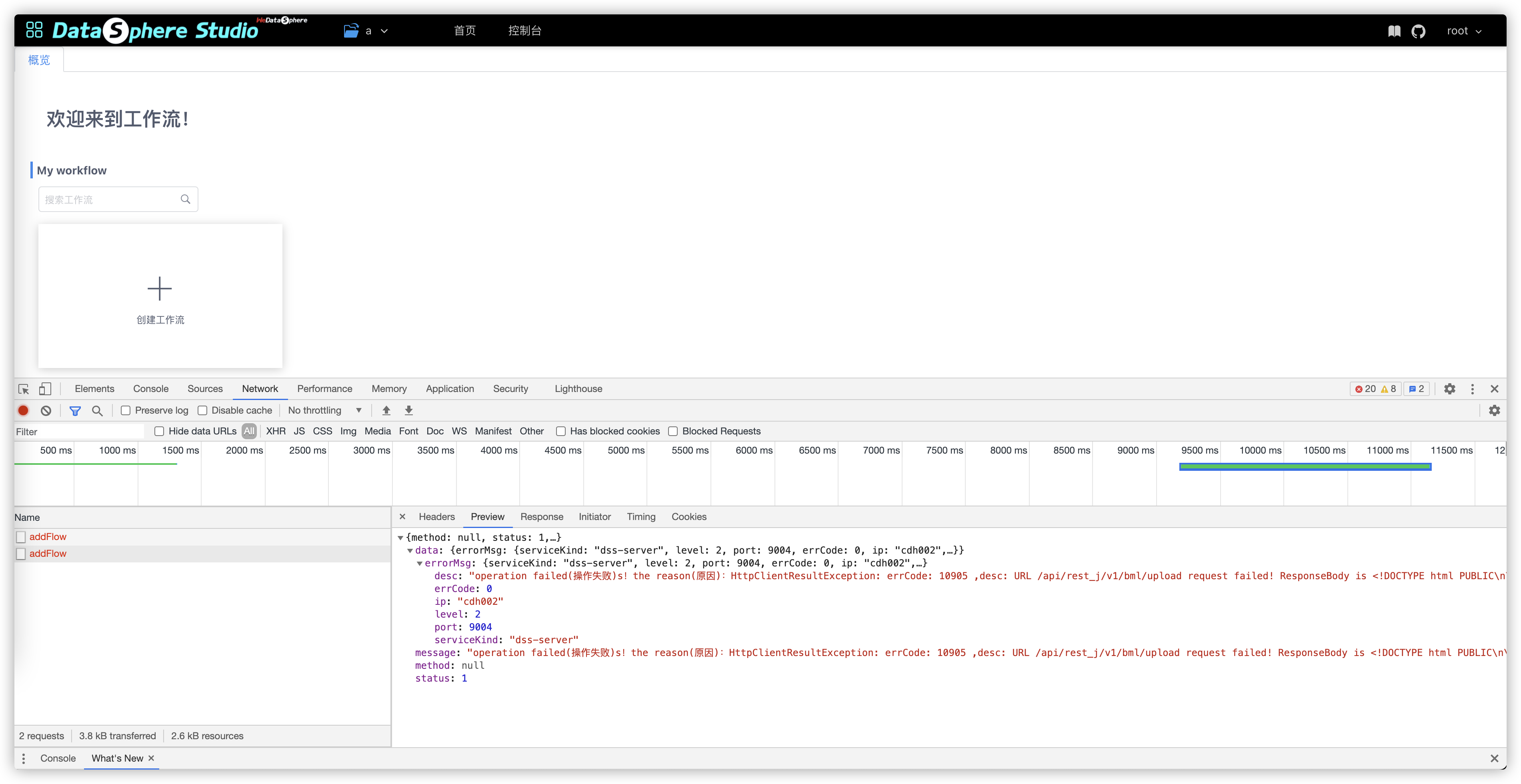Image resolution: width=1521 pixels, height=784 pixels.
Task: Start recording network log
Action: [x=23, y=410]
